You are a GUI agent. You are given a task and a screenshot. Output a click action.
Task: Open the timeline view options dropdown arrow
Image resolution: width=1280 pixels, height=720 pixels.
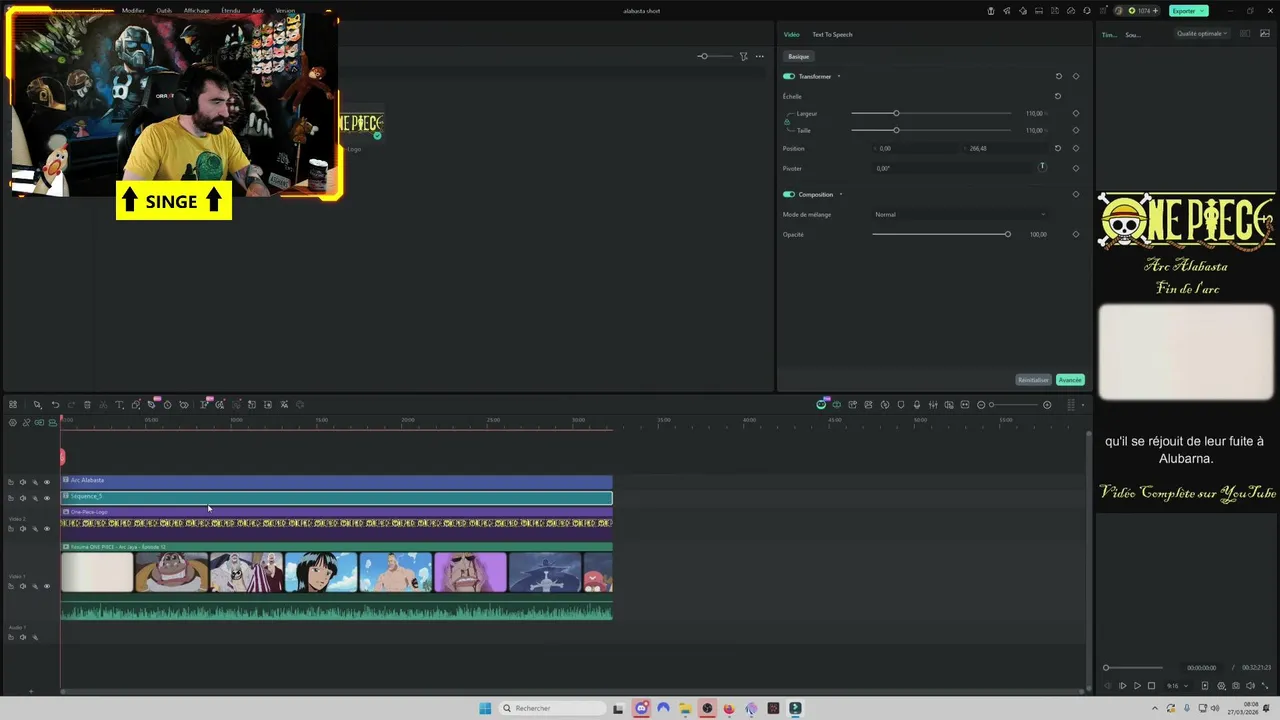pyautogui.click(x=1083, y=405)
